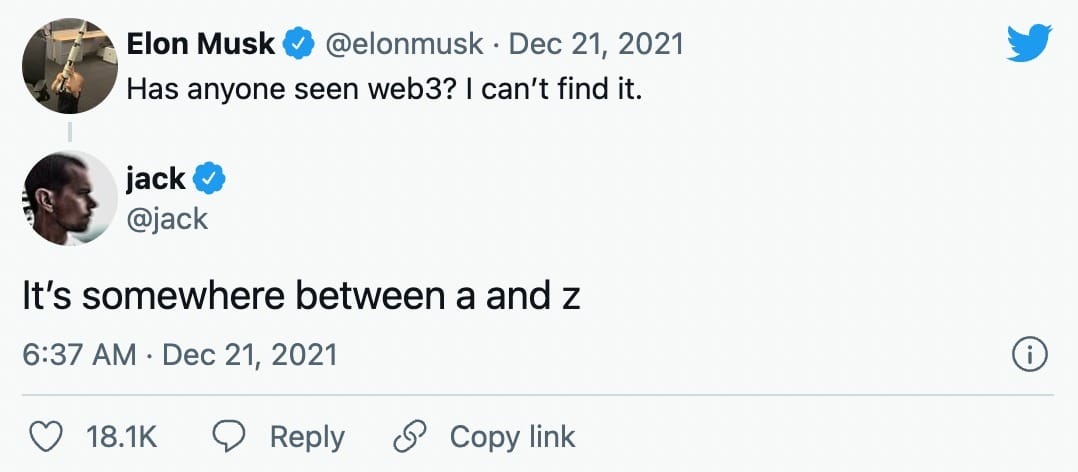Click the Reply text label
The height and width of the screenshot is (472, 1078).
click(x=307, y=437)
